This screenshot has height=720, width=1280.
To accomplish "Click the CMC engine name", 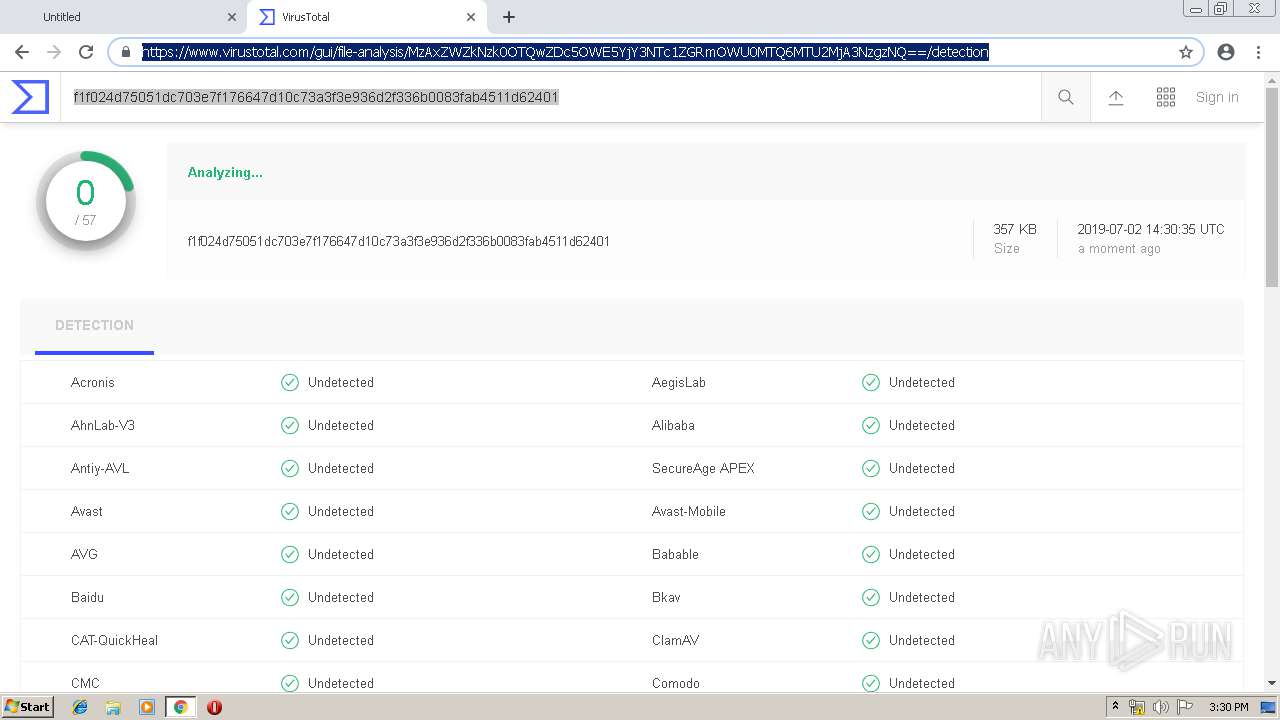I will (x=85, y=683).
